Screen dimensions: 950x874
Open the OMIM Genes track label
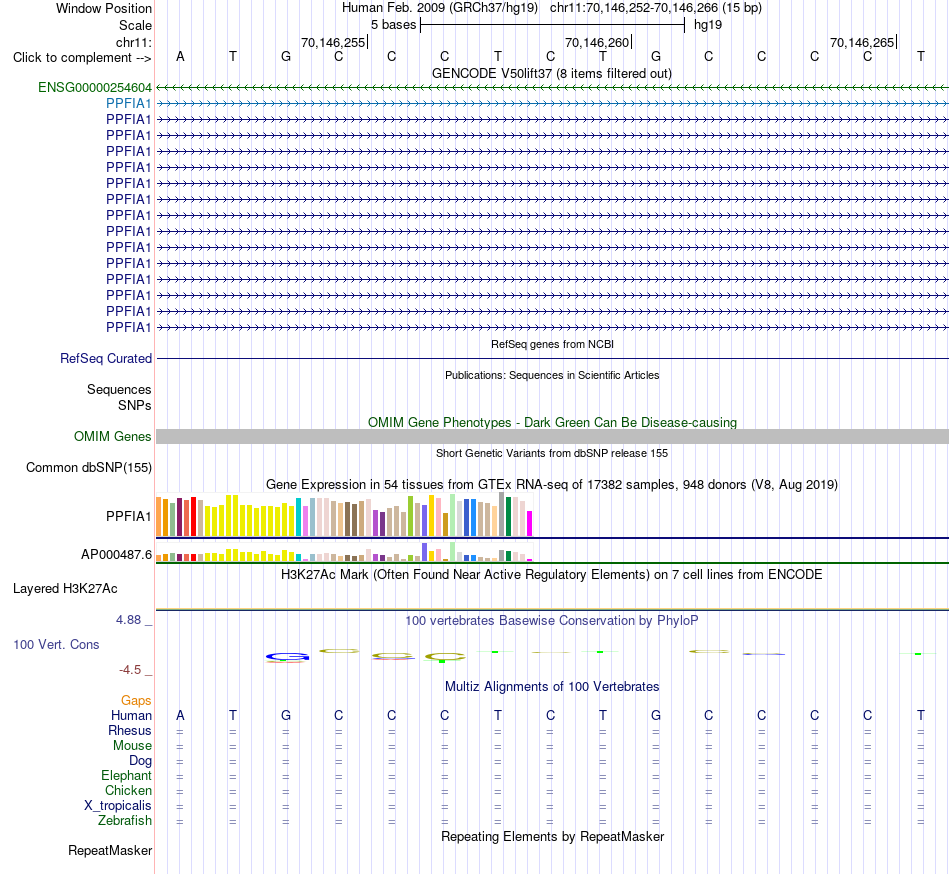pos(112,437)
